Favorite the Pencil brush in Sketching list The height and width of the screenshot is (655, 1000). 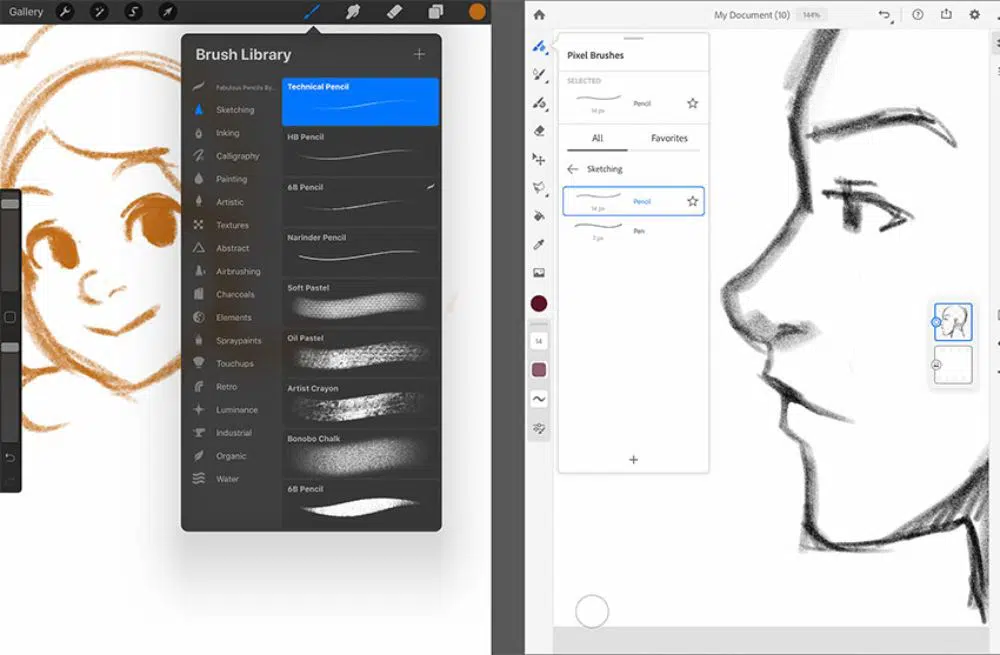692,201
